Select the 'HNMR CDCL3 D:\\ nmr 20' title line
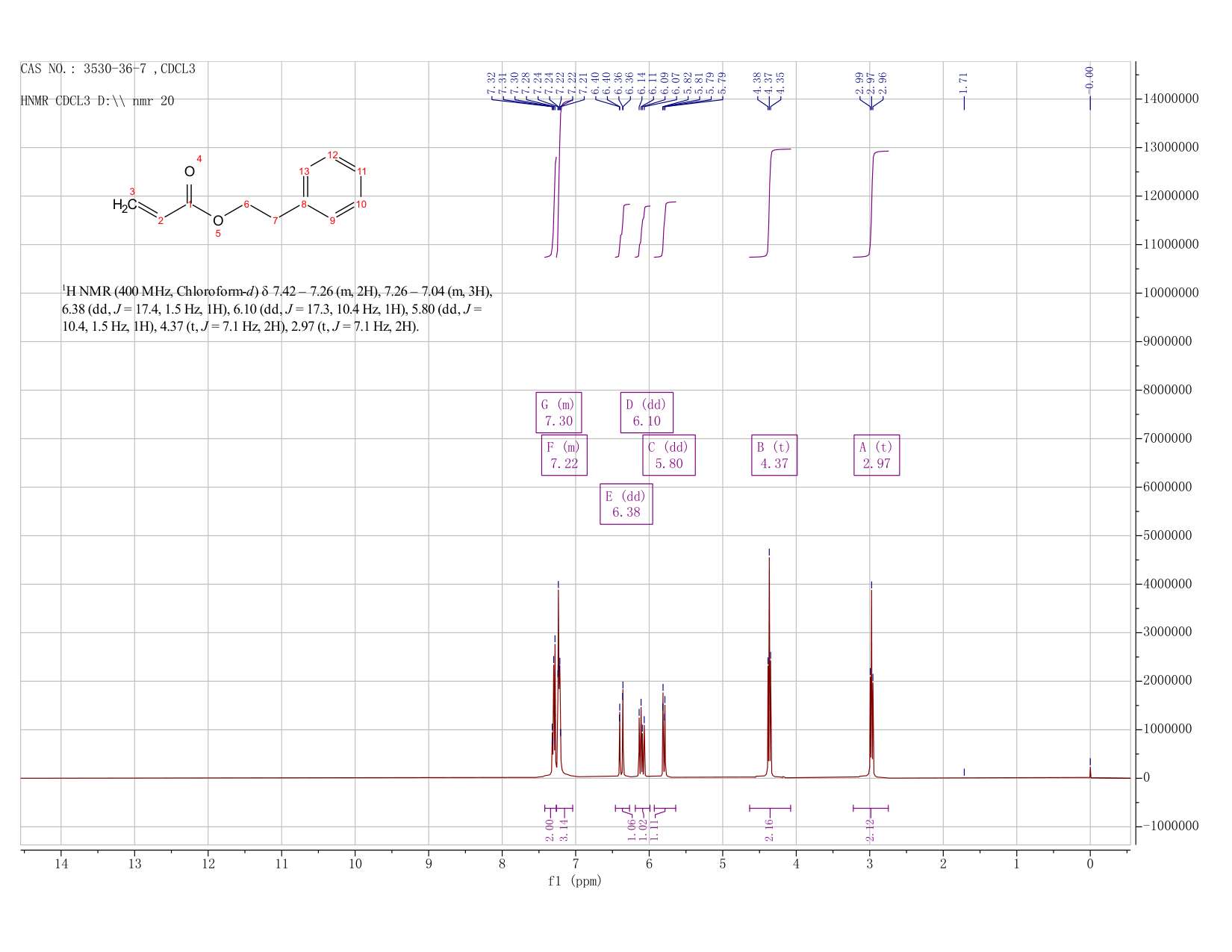1232x952 pixels. 97,101
